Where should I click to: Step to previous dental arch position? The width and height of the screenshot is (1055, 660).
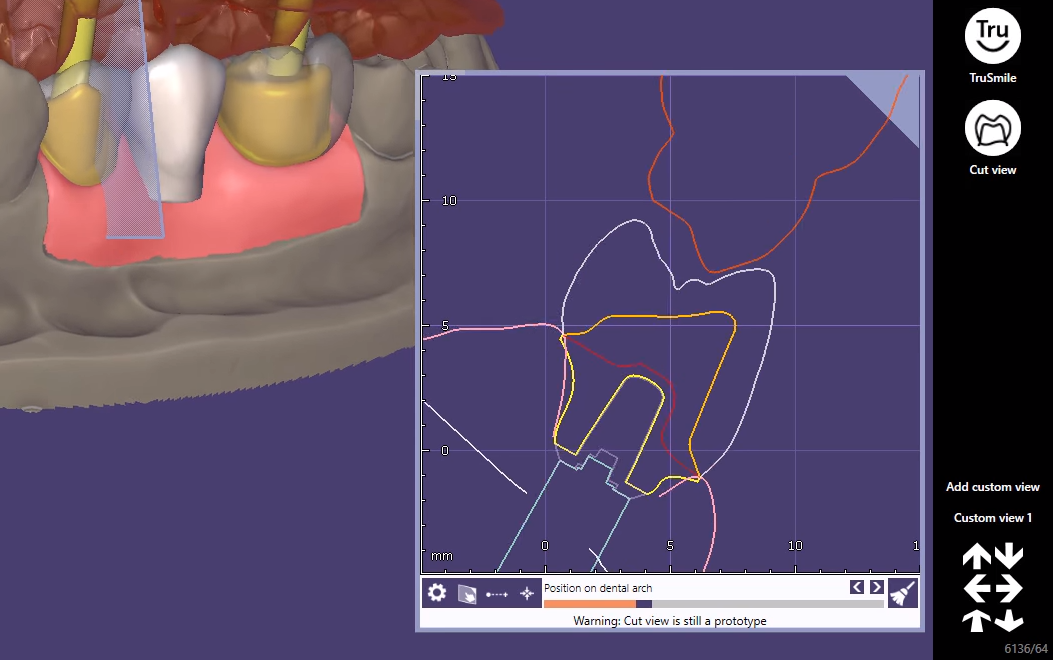pyautogui.click(x=857, y=587)
